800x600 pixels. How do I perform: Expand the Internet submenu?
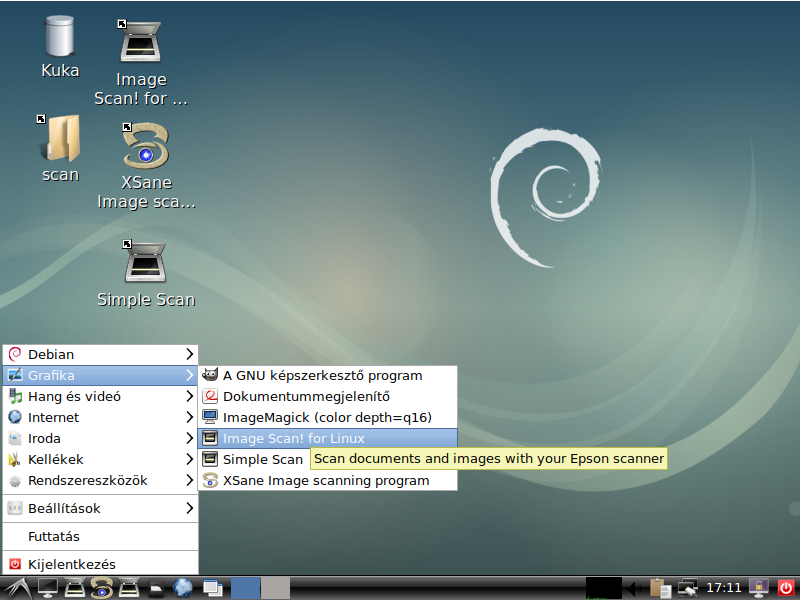coord(100,417)
